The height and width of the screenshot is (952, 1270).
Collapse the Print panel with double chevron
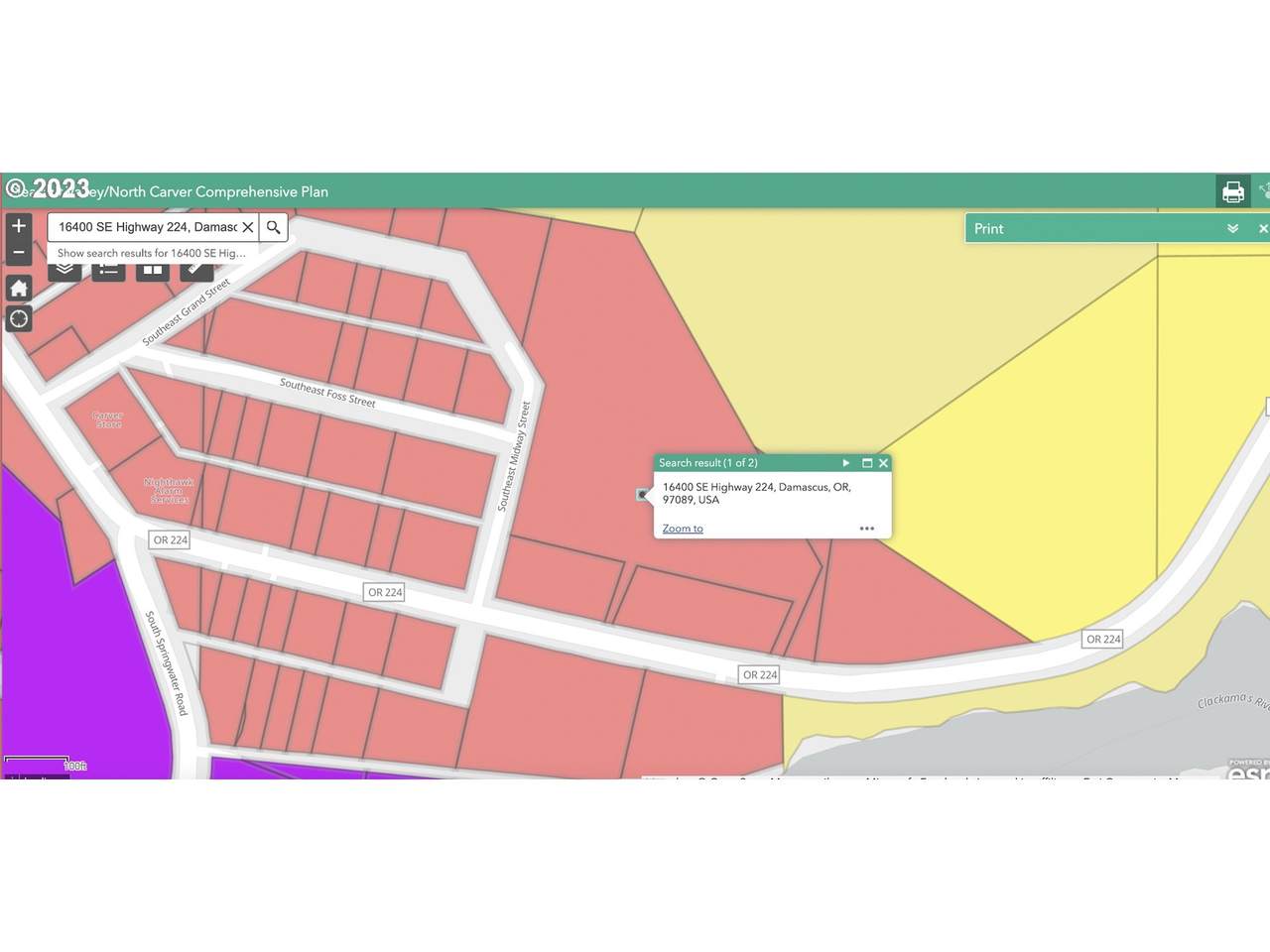[1232, 228]
